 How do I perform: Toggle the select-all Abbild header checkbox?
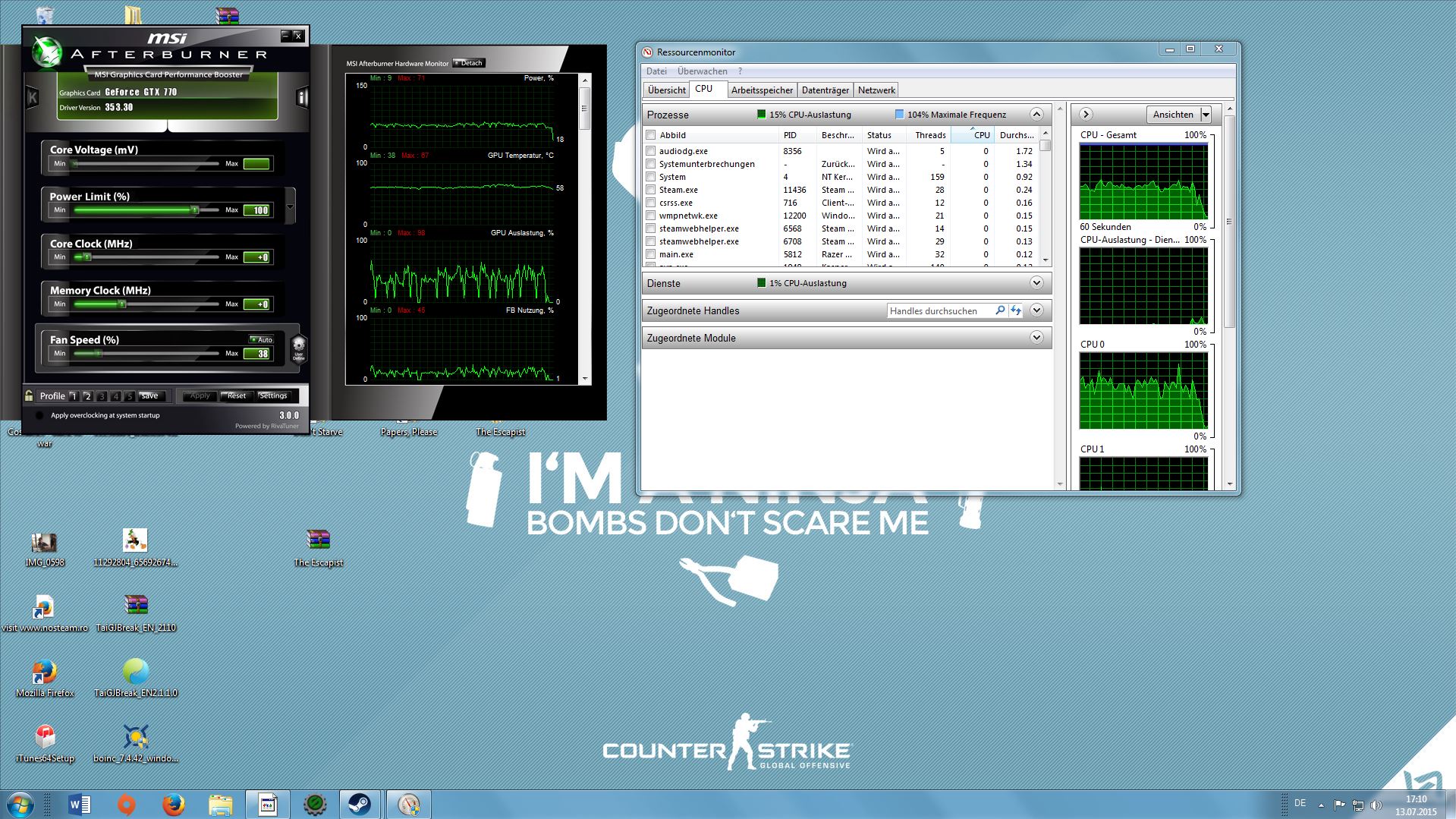click(650, 135)
